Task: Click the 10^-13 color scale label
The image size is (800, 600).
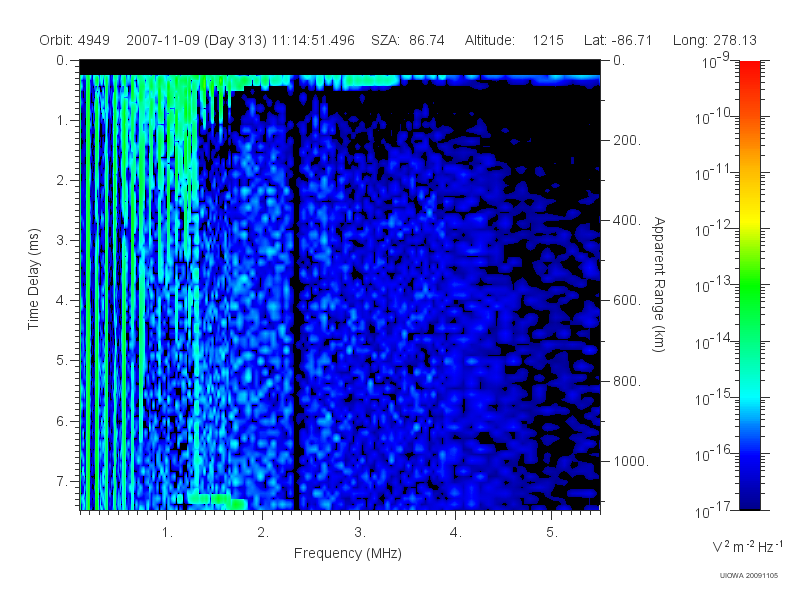Action: pos(712,285)
